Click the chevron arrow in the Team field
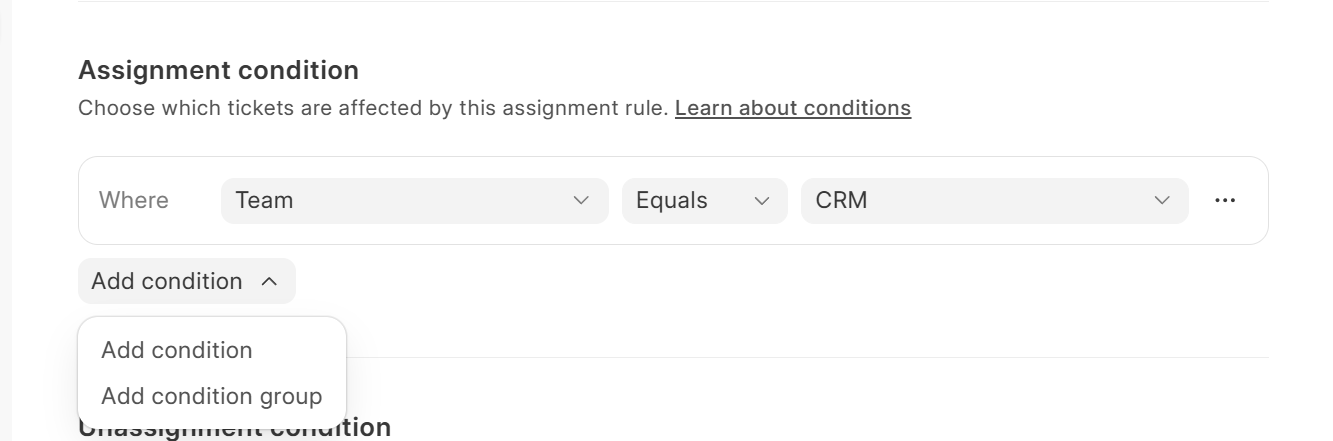Image resolution: width=1333 pixels, height=441 pixels. 581,201
